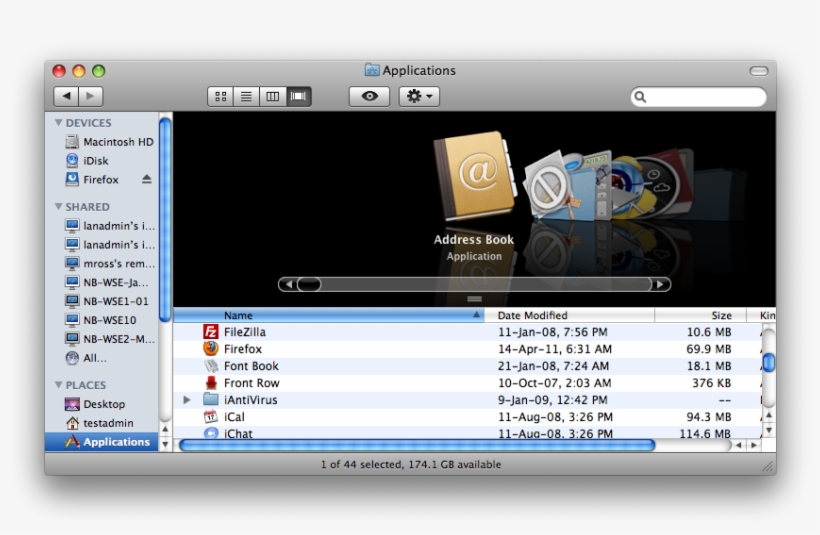
Task: Open iDisk in the sidebar
Action: 95,161
